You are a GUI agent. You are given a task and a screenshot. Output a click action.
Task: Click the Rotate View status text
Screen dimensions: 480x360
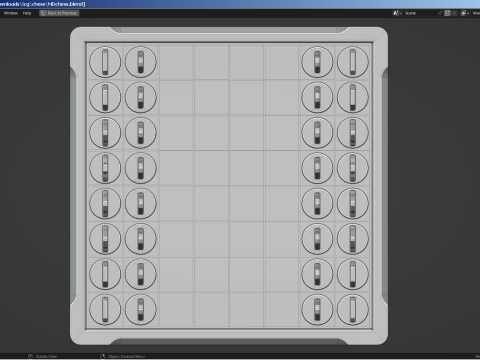coord(46,356)
